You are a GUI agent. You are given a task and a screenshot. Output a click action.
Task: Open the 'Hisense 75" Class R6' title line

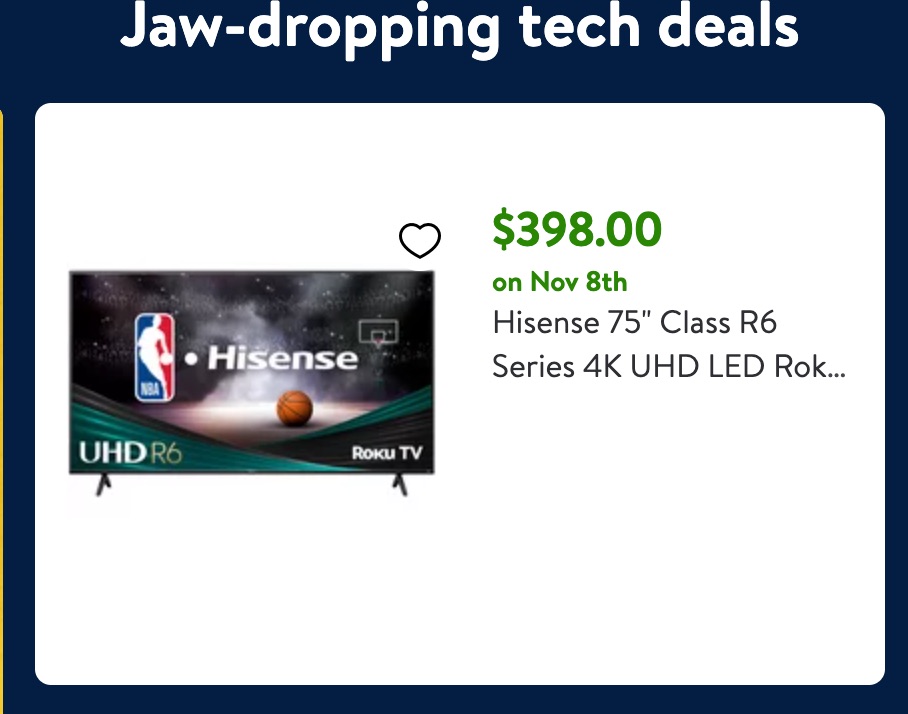pos(634,322)
